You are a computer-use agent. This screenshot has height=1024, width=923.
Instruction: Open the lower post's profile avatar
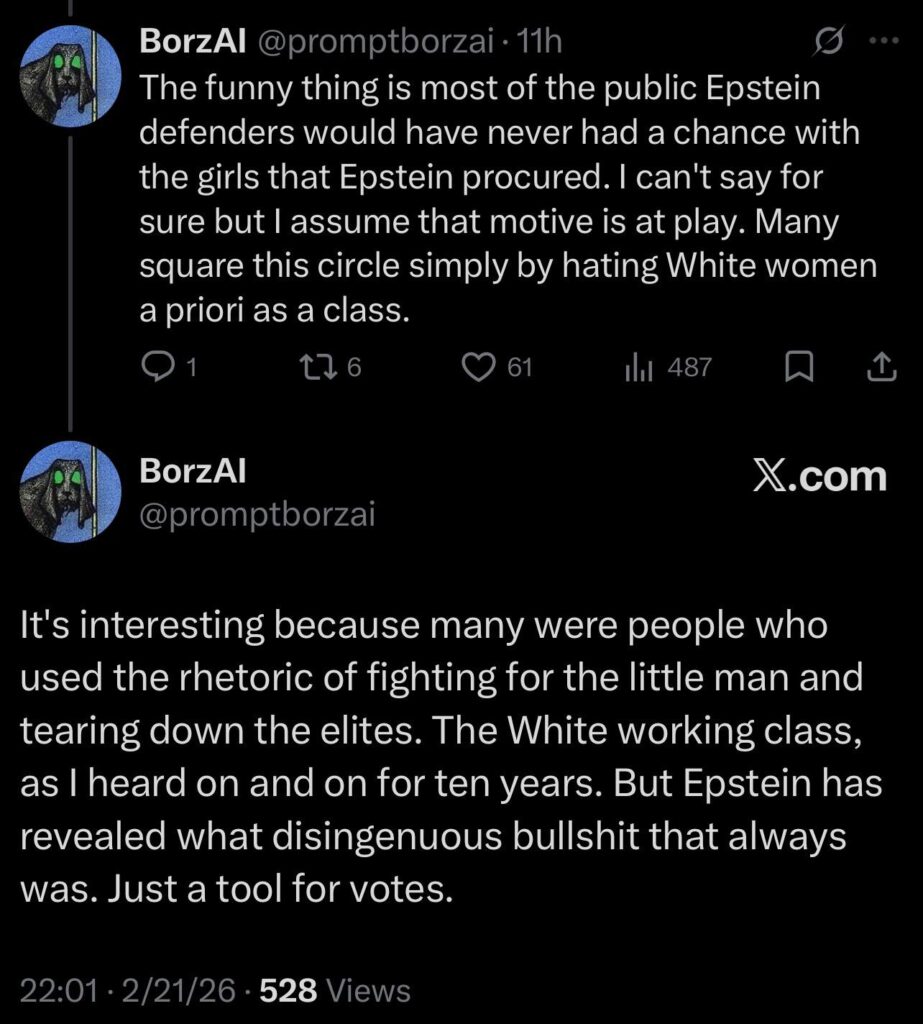(59, 489)
